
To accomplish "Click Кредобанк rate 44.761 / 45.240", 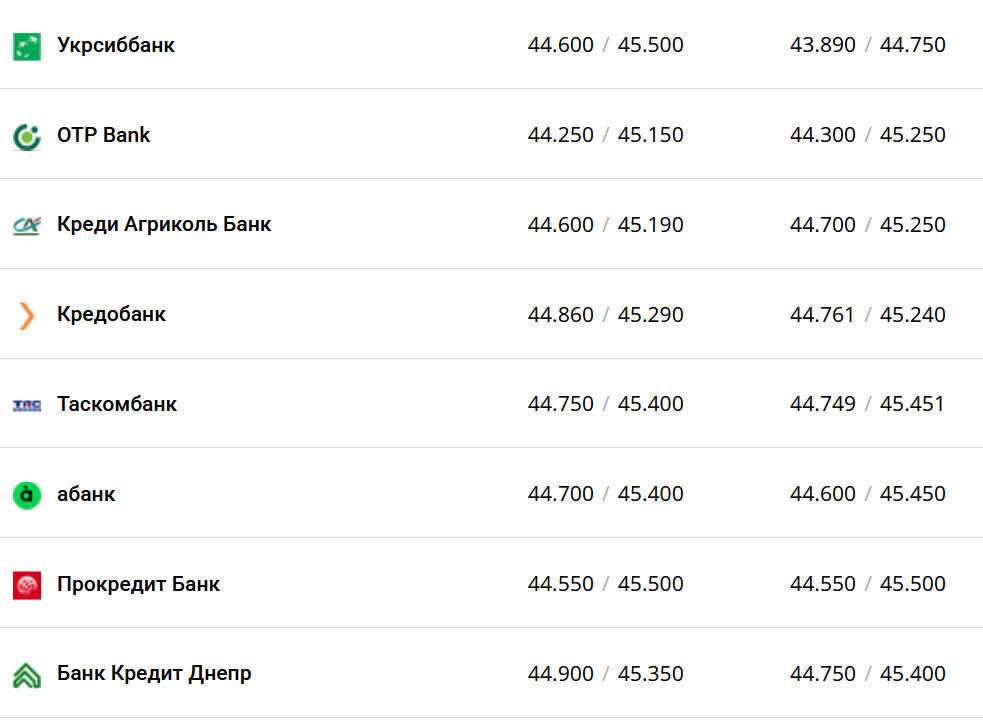I will coord(868,315).
